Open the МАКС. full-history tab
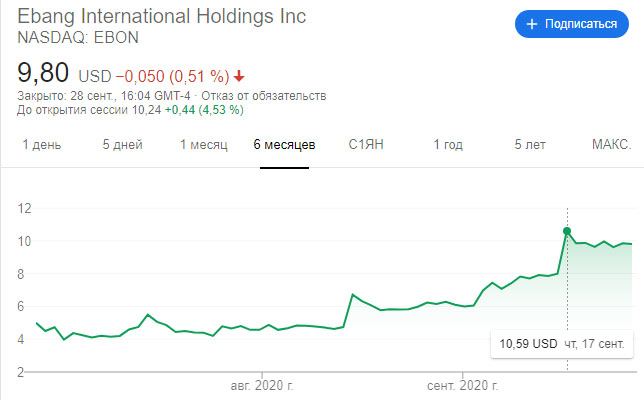 tap(611, 145)
